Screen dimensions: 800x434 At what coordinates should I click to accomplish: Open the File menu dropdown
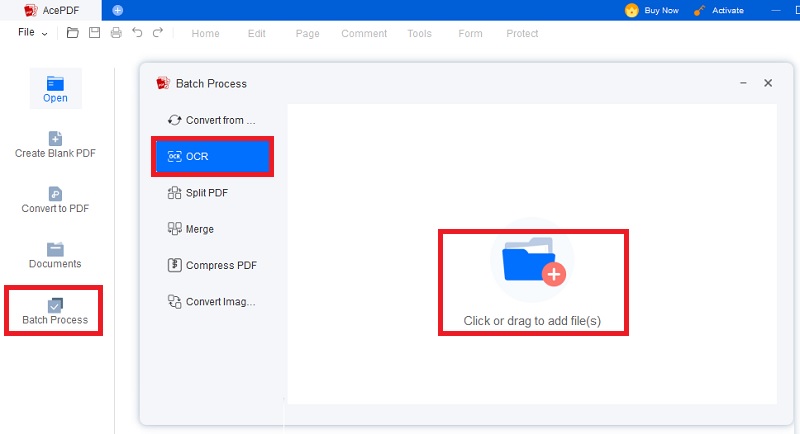click(x=33, y=33)
